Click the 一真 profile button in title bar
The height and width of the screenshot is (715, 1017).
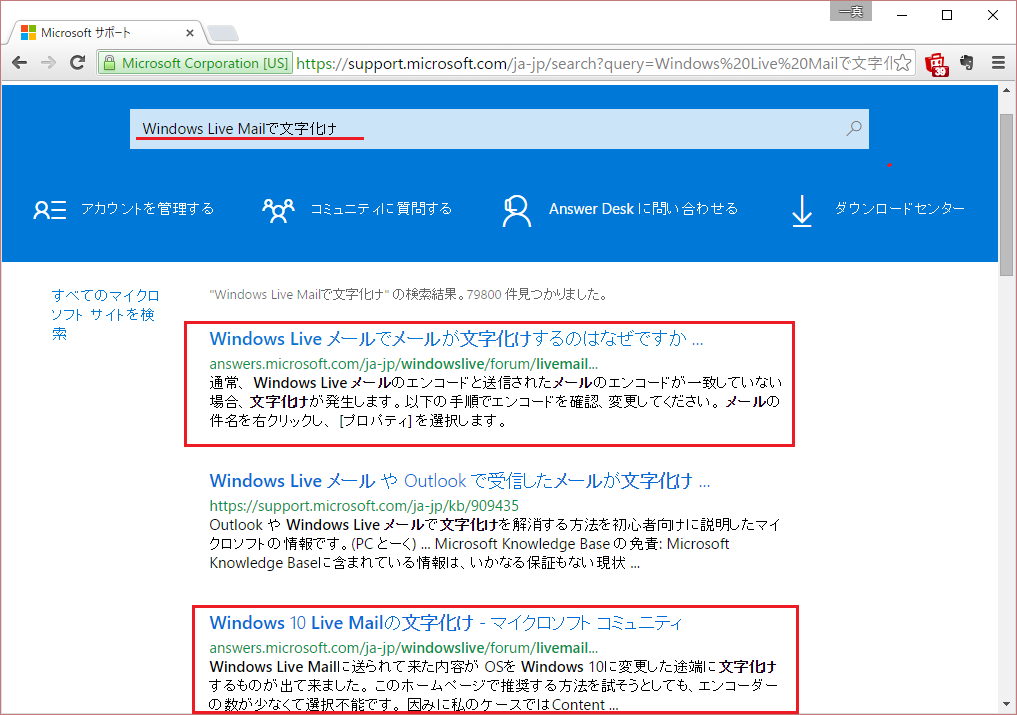click(851, 11)
